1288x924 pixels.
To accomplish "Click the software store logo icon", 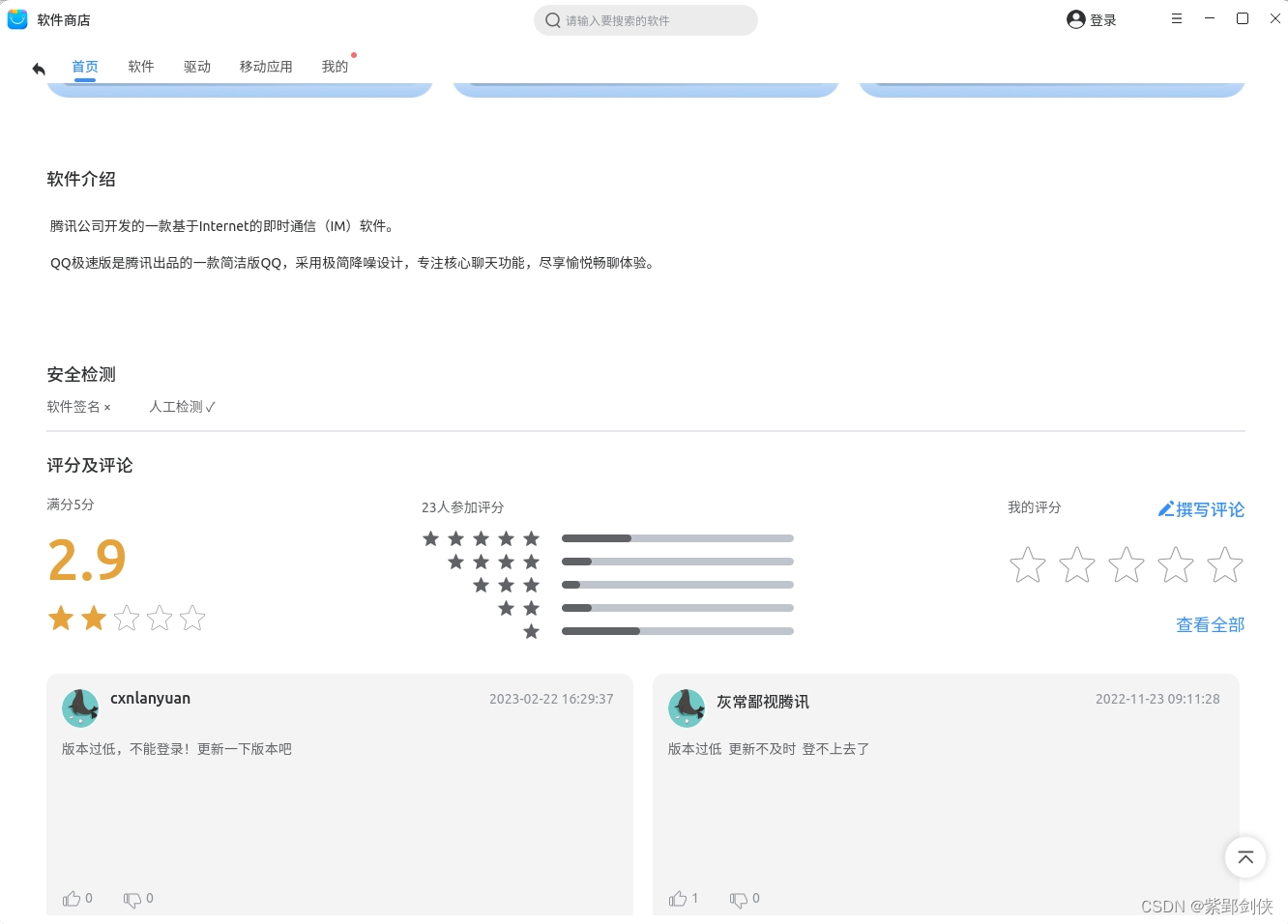I will pos(17,19).
